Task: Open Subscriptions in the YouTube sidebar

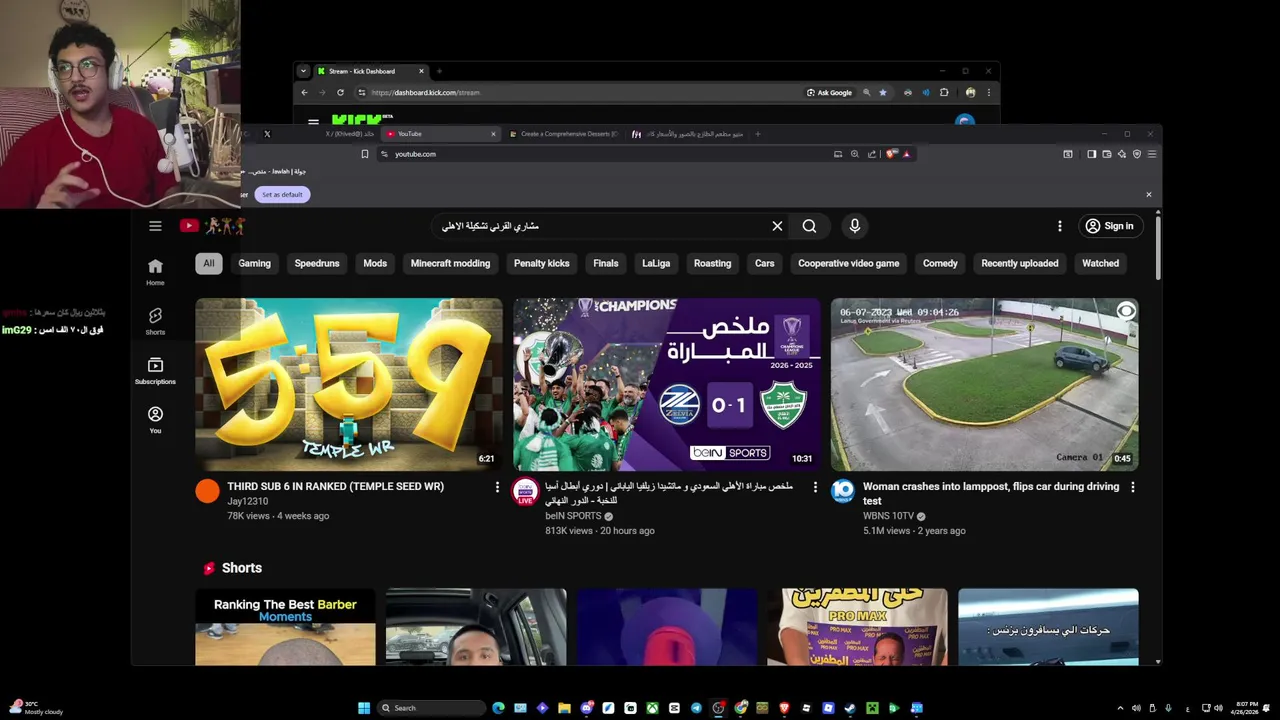Action: pyautogui.click(x=155, y=370)
